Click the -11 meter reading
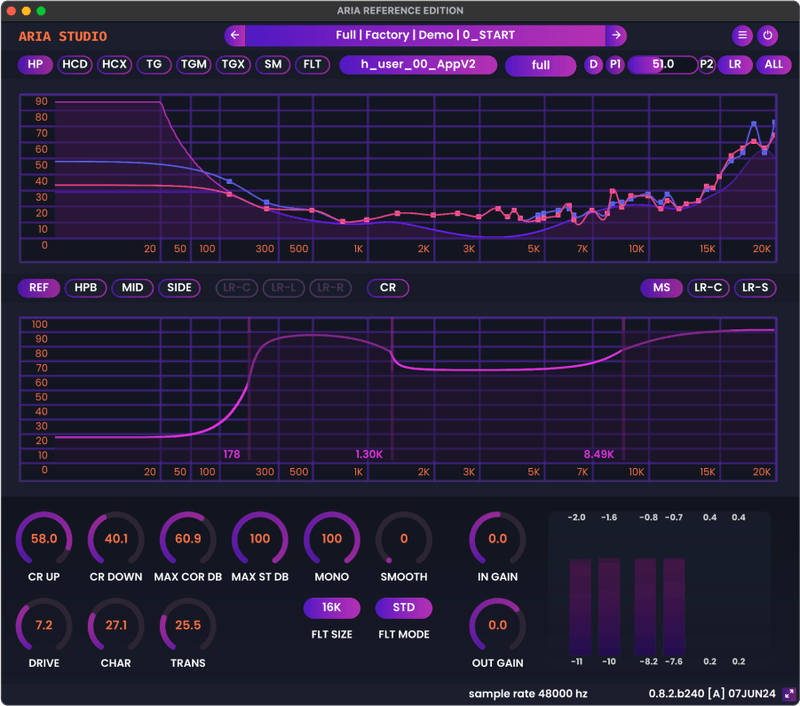 coord(577,662)
